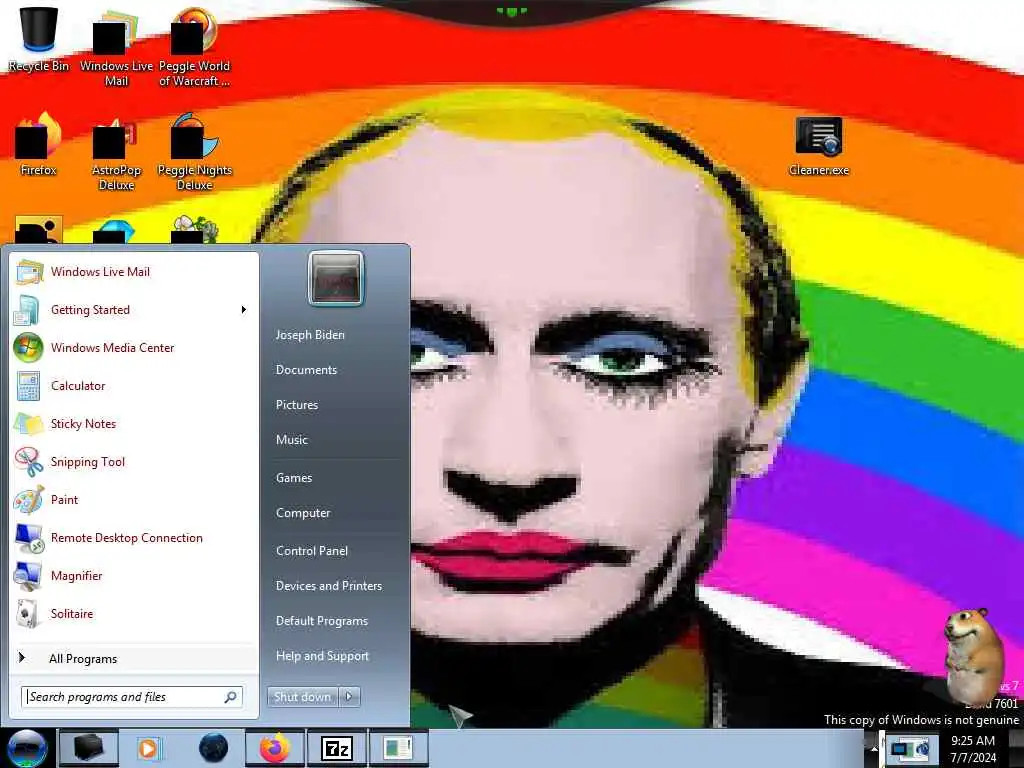
Task: Click the hamster desktop gadget
Action: click(973, 656)
